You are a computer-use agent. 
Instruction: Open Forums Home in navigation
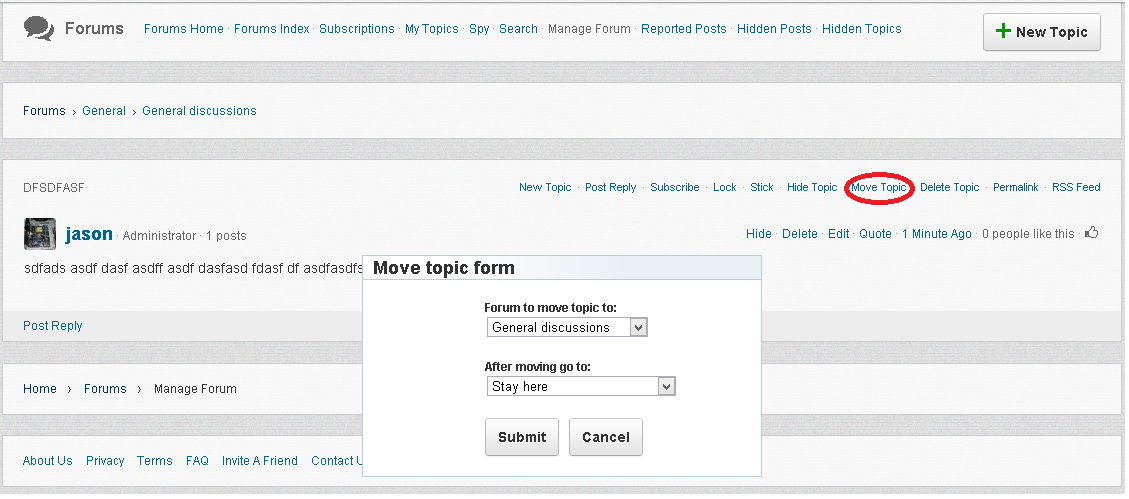183,29
